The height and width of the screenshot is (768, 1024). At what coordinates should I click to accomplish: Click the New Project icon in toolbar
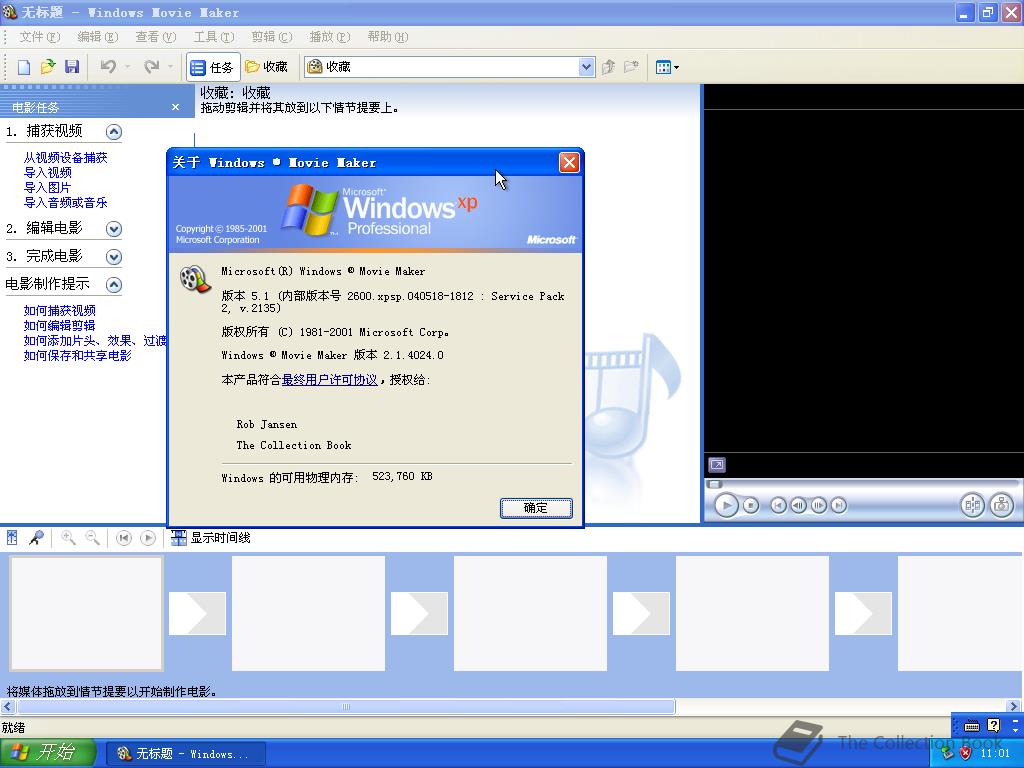point(24,67)
